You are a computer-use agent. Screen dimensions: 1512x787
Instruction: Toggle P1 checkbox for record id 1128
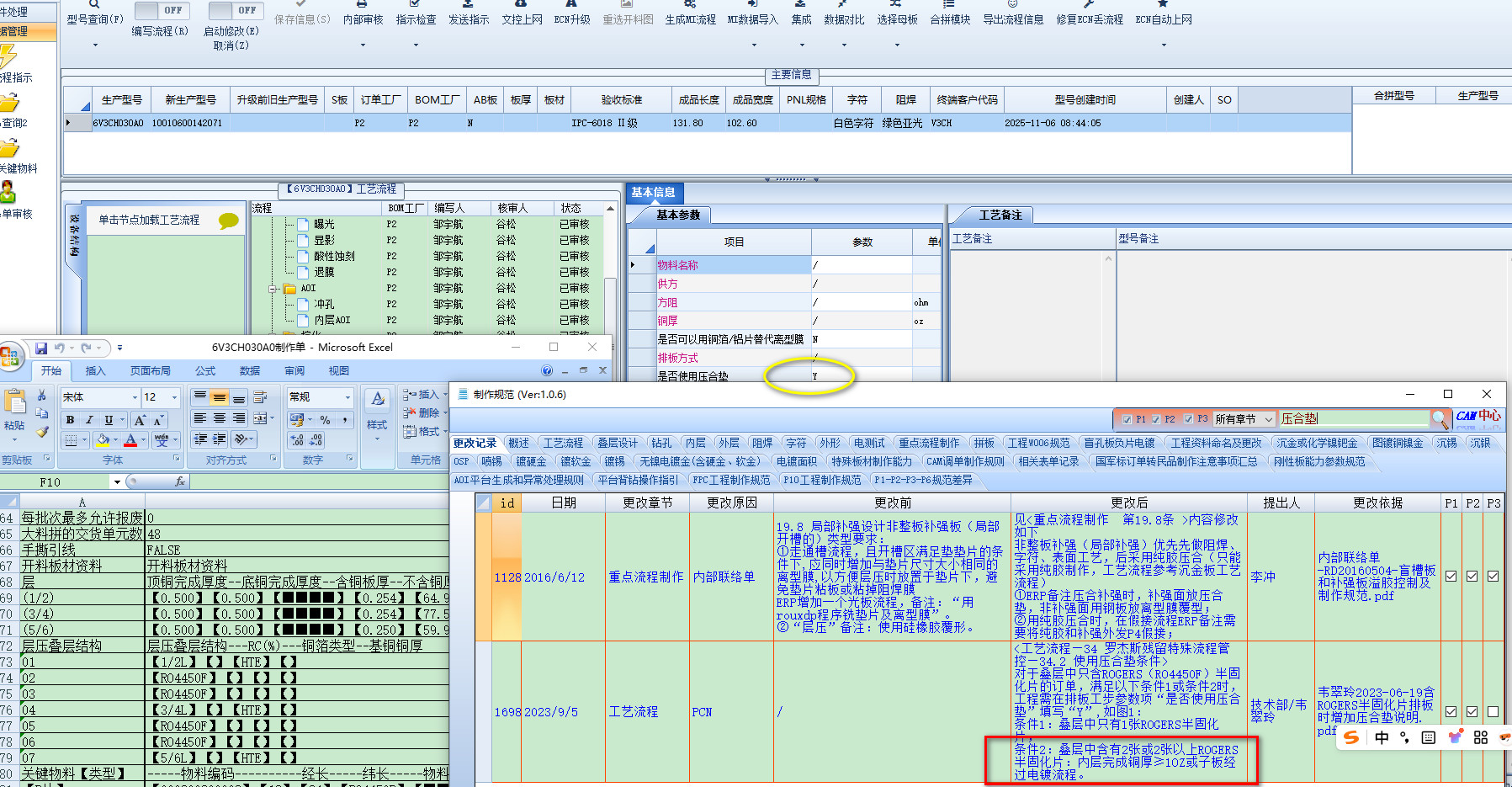1451,577
